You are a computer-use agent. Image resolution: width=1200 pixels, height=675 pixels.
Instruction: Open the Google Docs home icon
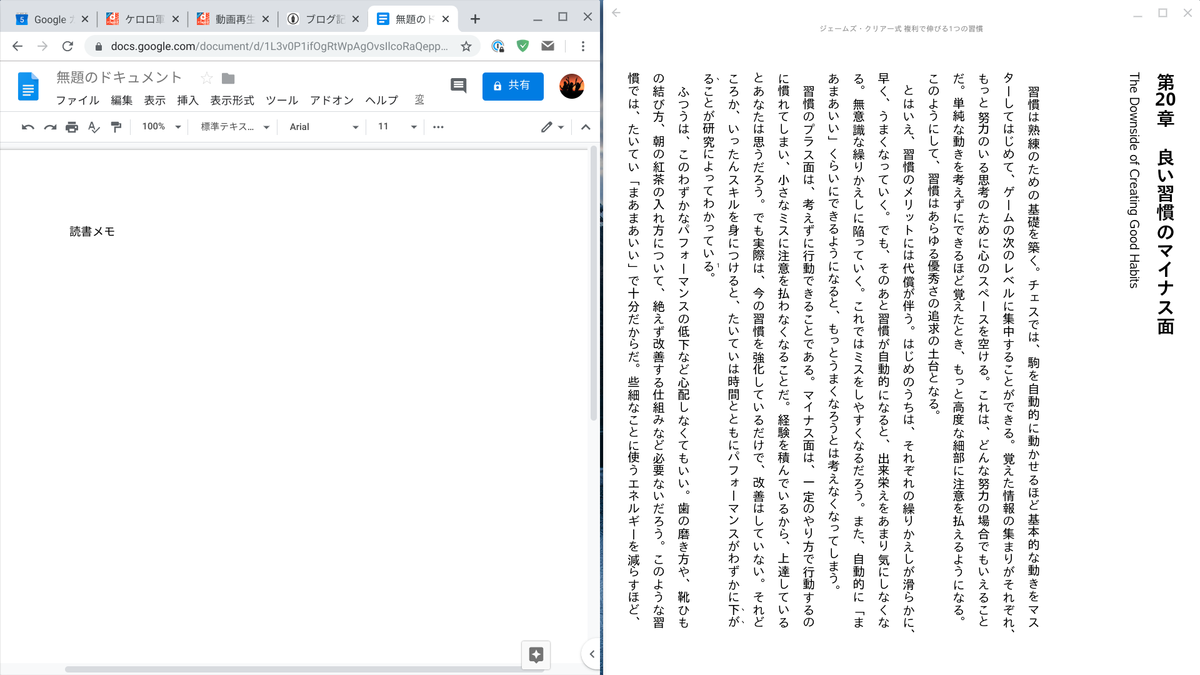(28, 87)
